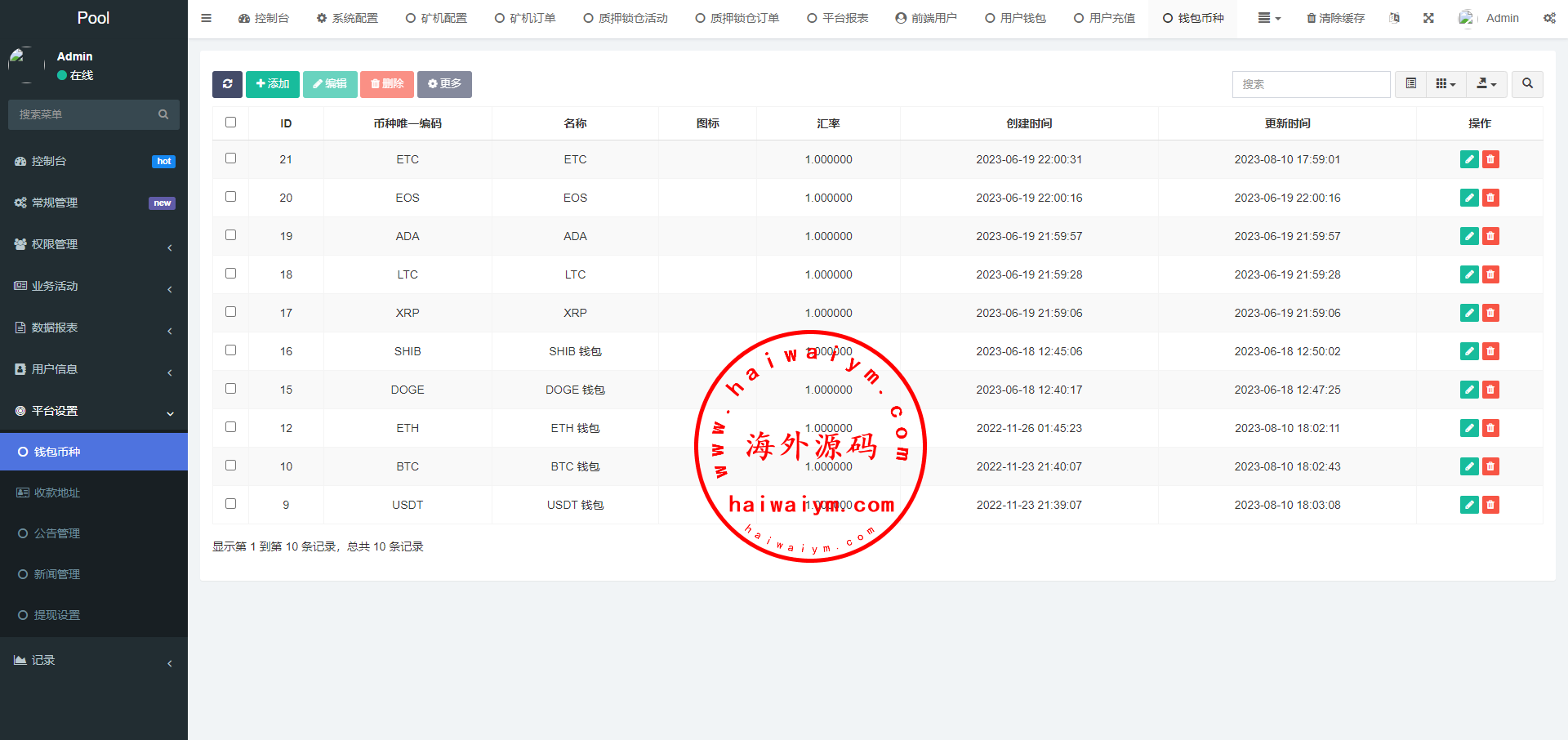The image size is (1568, 740).
Task: Open the export dropdown in table toolbar
Action: [1486, 84]
